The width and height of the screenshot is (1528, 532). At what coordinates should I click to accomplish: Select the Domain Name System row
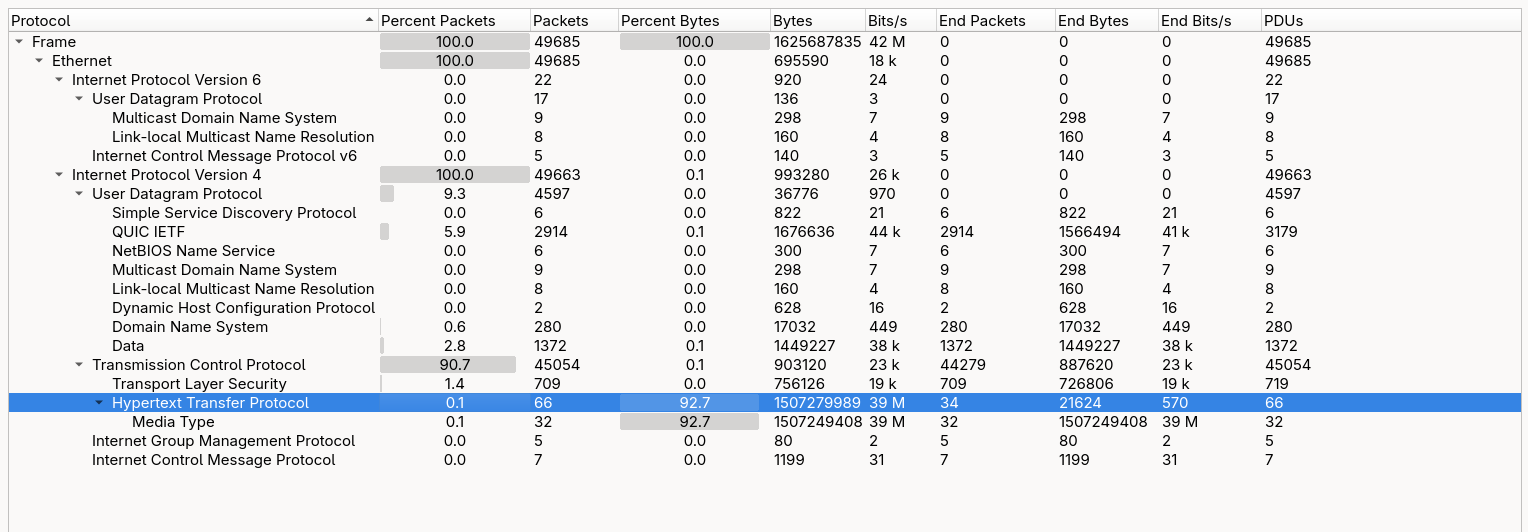pyautogui.click(x=190, y=327)
